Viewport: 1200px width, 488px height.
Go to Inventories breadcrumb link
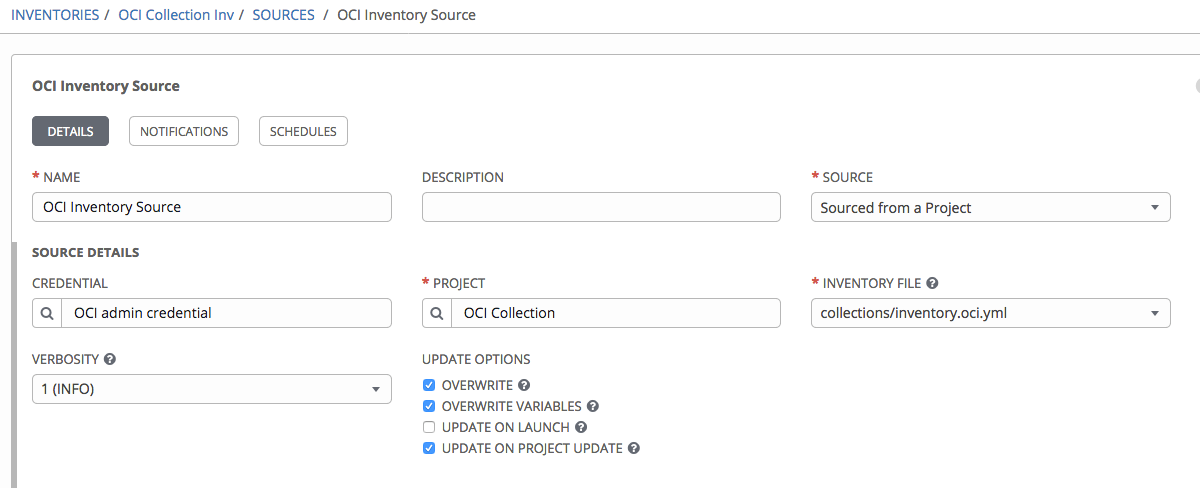pyautogui.click(x=55, y=15)
